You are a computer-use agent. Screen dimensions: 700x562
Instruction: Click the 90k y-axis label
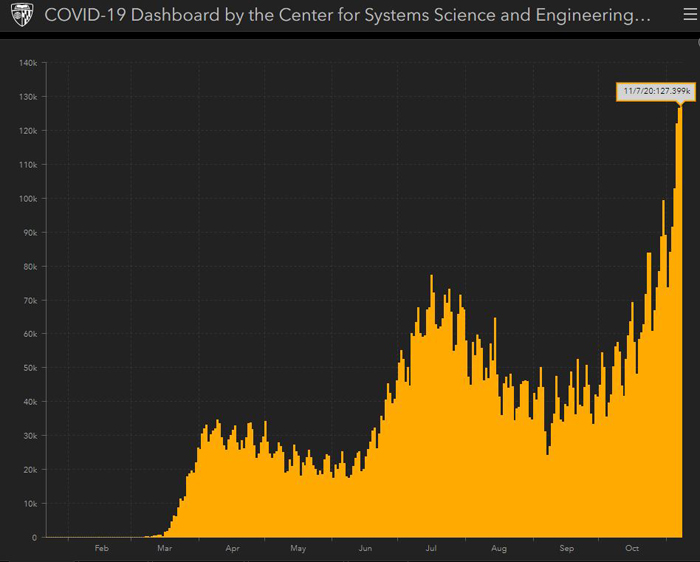click(30, 233)
